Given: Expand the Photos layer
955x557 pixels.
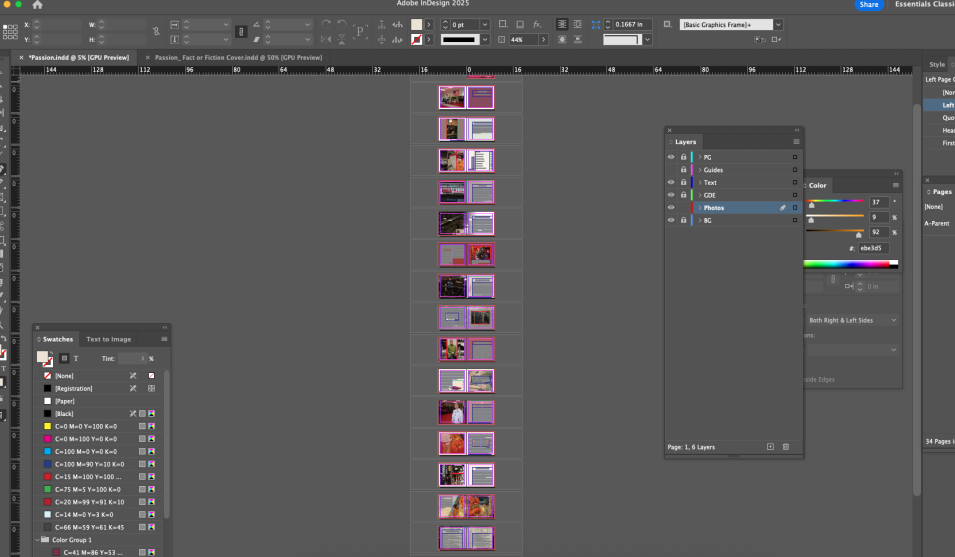Looking at the screenshot, I should coord(699,208).
